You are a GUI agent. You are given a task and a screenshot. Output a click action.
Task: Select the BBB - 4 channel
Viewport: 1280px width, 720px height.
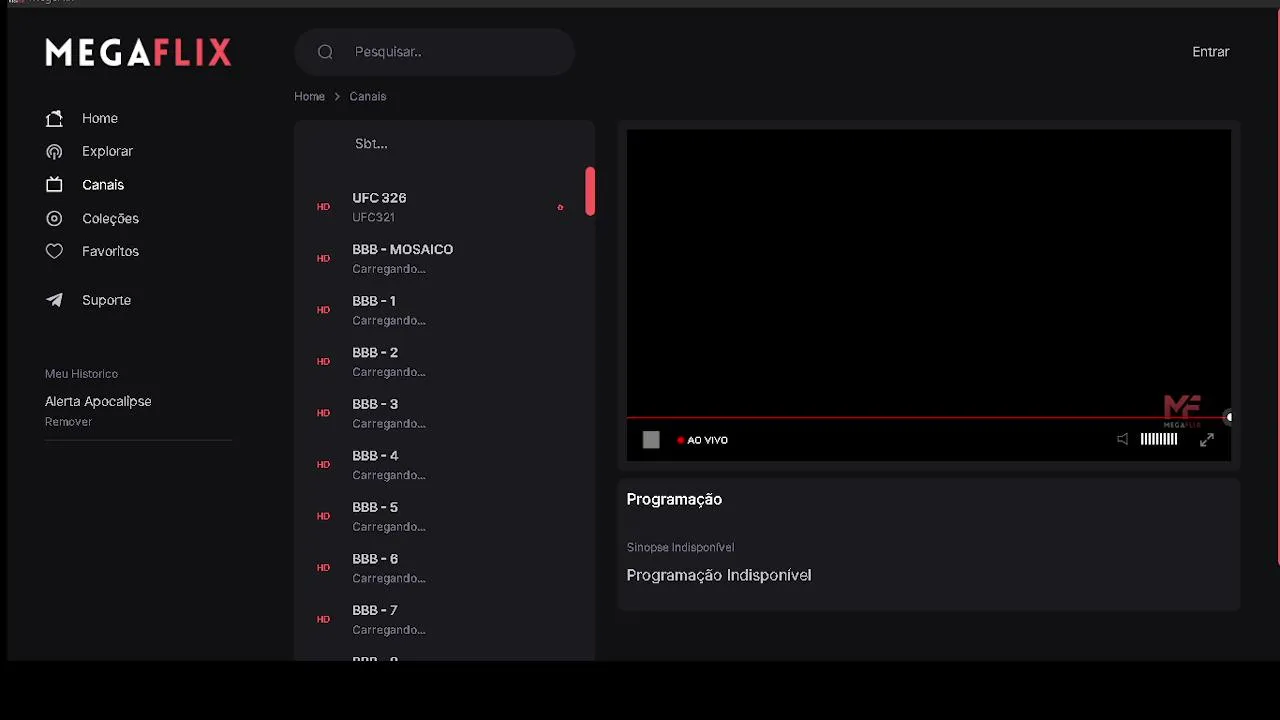tap(444, 465)
